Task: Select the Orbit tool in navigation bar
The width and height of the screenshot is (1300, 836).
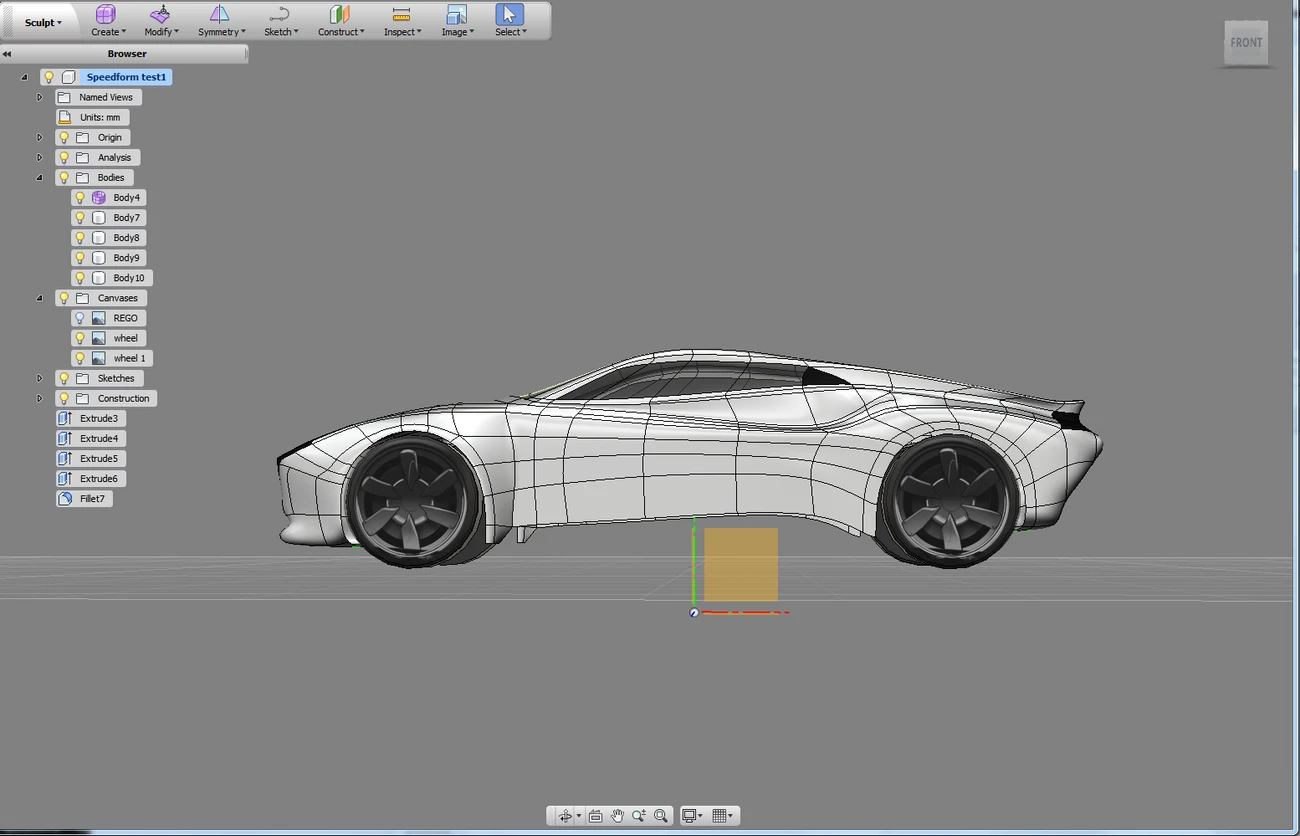Action: (x=565, y=815)
